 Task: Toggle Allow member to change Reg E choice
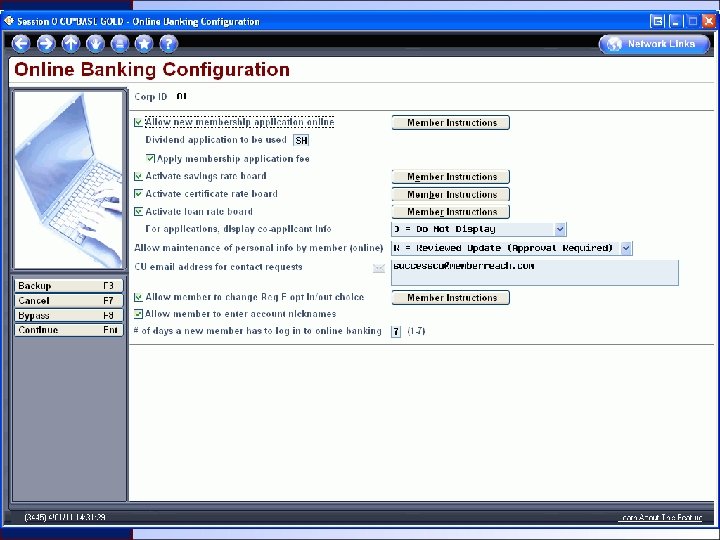tap(138, 298)
